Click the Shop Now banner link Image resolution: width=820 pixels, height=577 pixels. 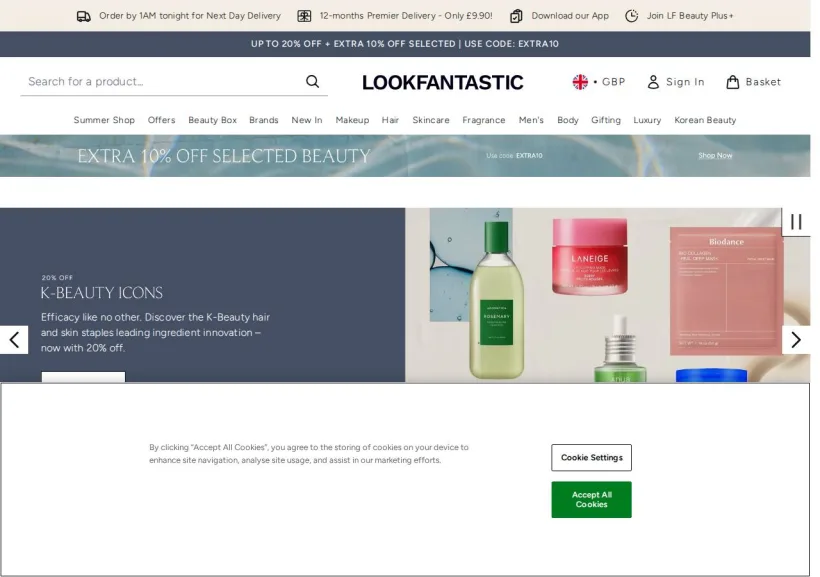[x=715, y=156]
